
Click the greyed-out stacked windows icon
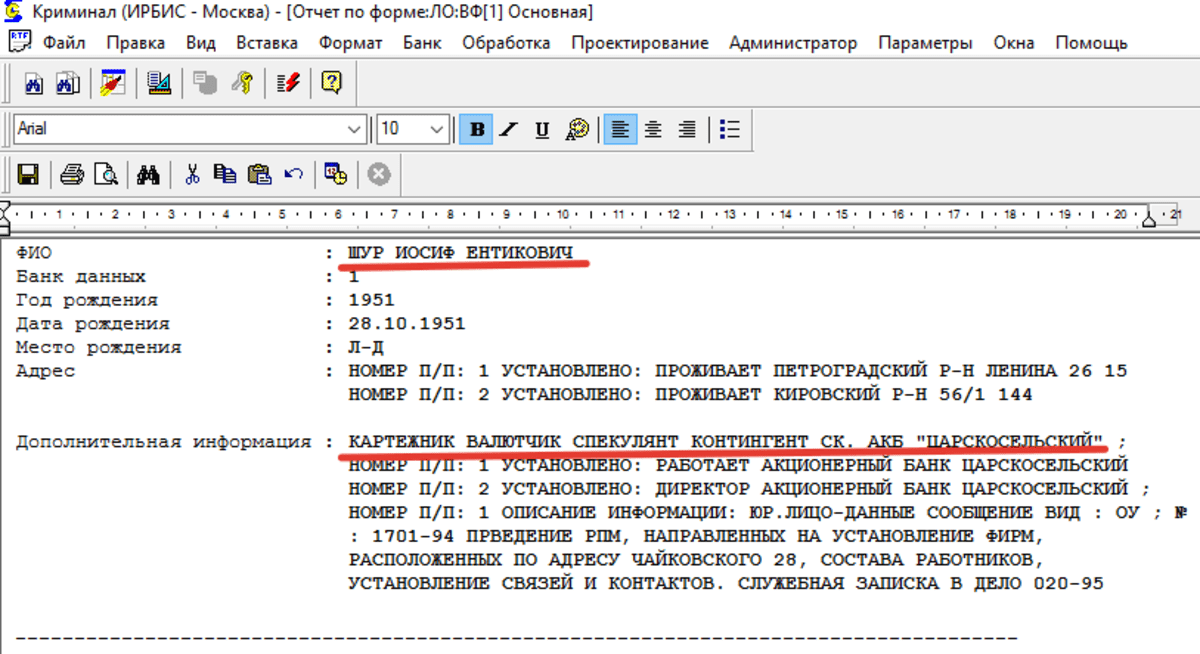206,84
